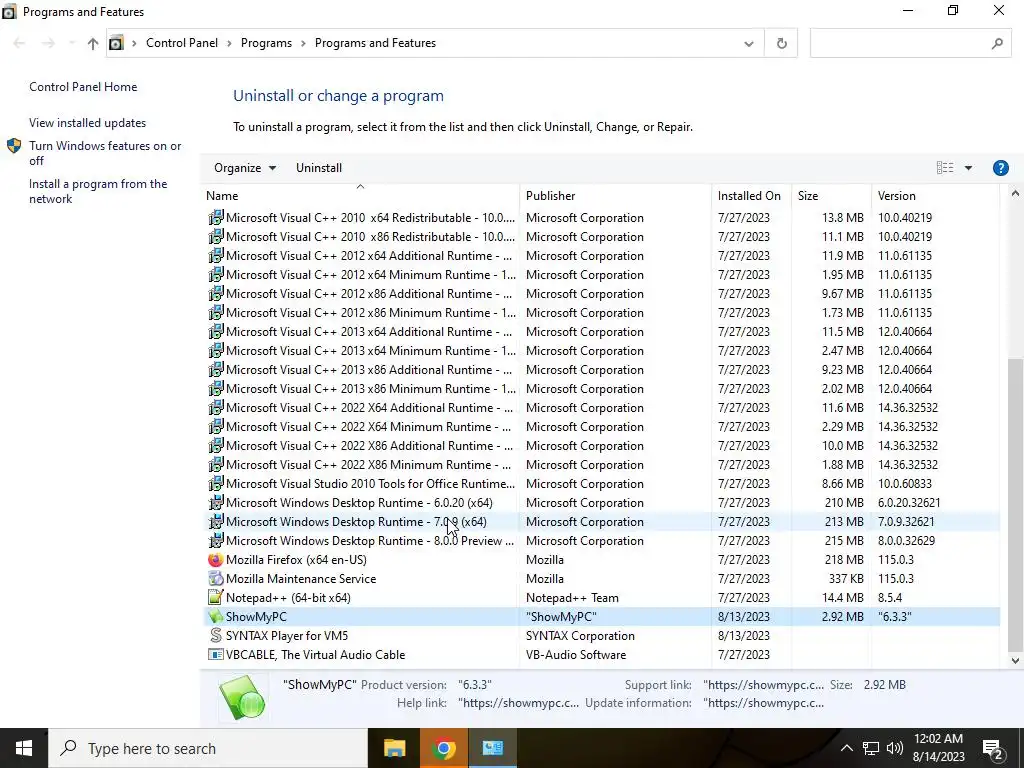Click the SYNTAX Player for VM5 icon
The image size is (1024, 768).
tap(216, 635)
